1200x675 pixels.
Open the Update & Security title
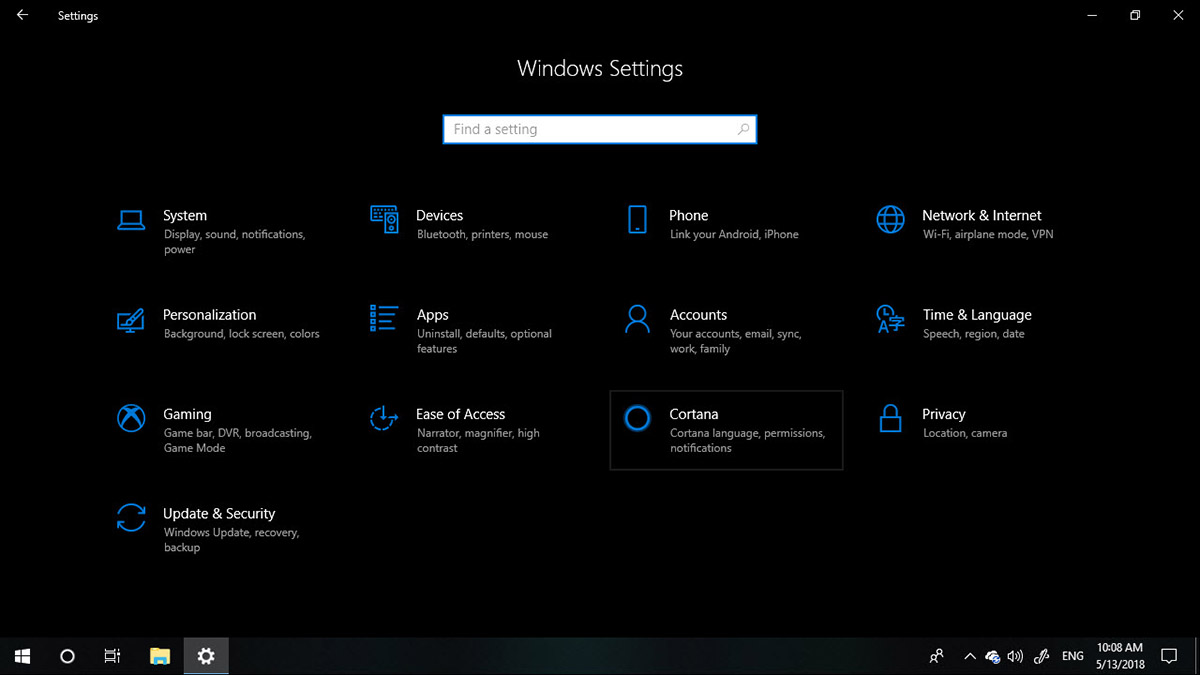coord(219,513)
